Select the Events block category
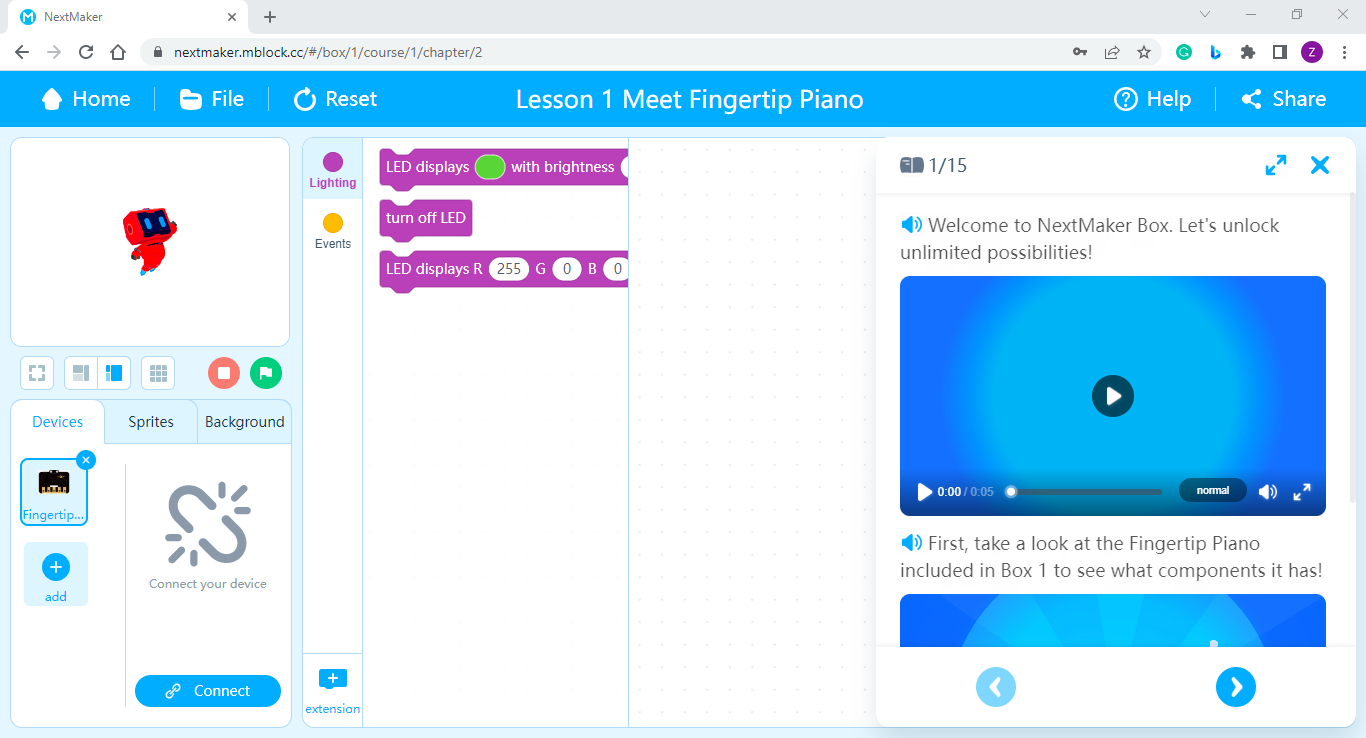Image resolution: width=1366 pixels, height=738 pixels. 333,231
